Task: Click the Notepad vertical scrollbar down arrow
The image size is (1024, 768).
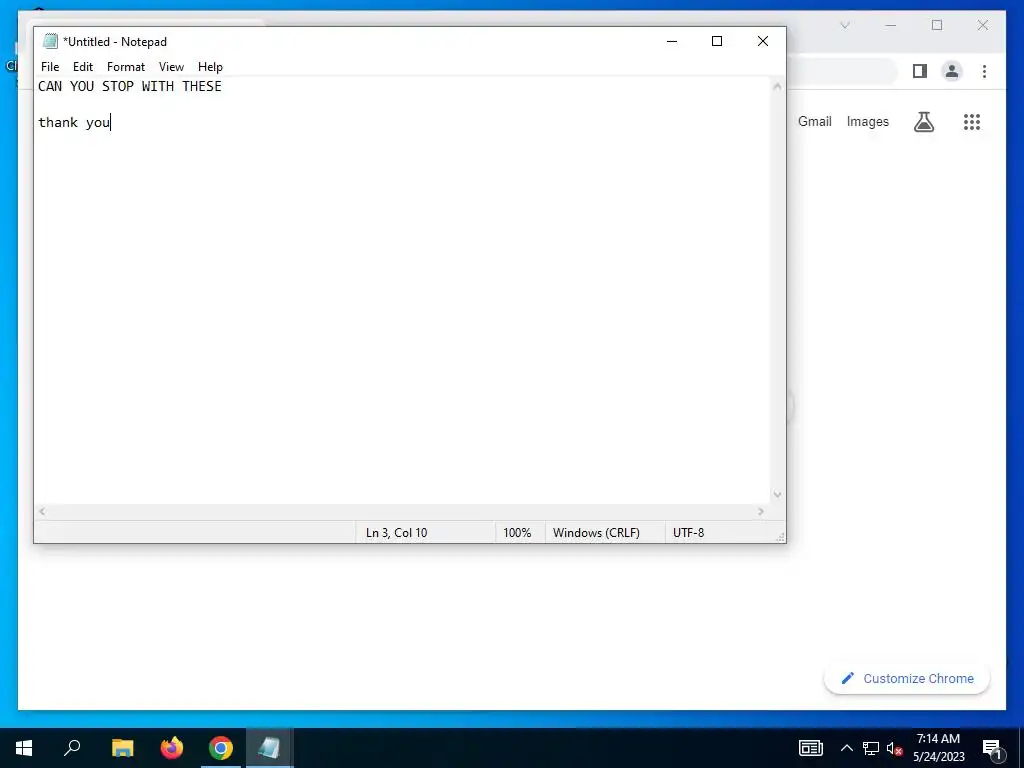Action: tap(777, 494)
